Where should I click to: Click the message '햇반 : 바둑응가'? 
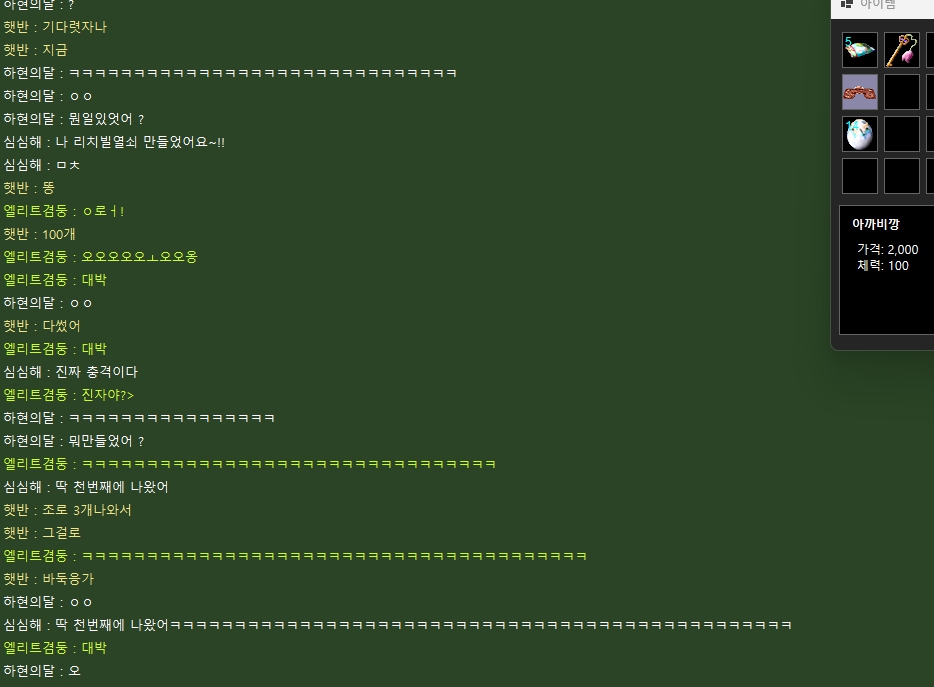click(x=49, y=579)
